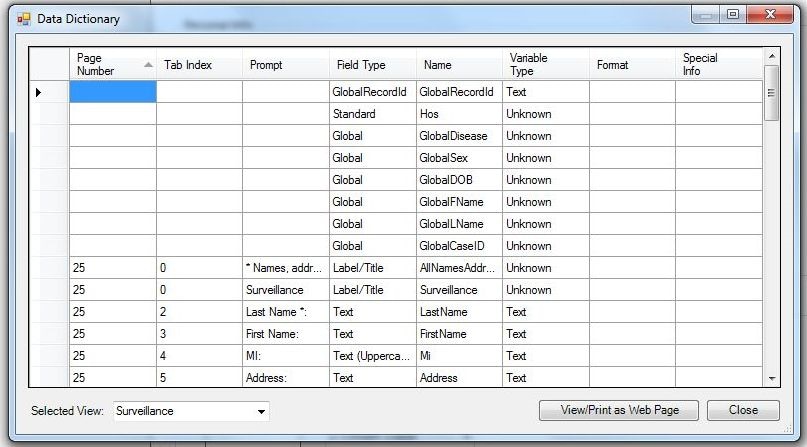Select the GlobalRecordId name cell
The image size is (807, 447).
pyautogui.click(x=458, y=92)
